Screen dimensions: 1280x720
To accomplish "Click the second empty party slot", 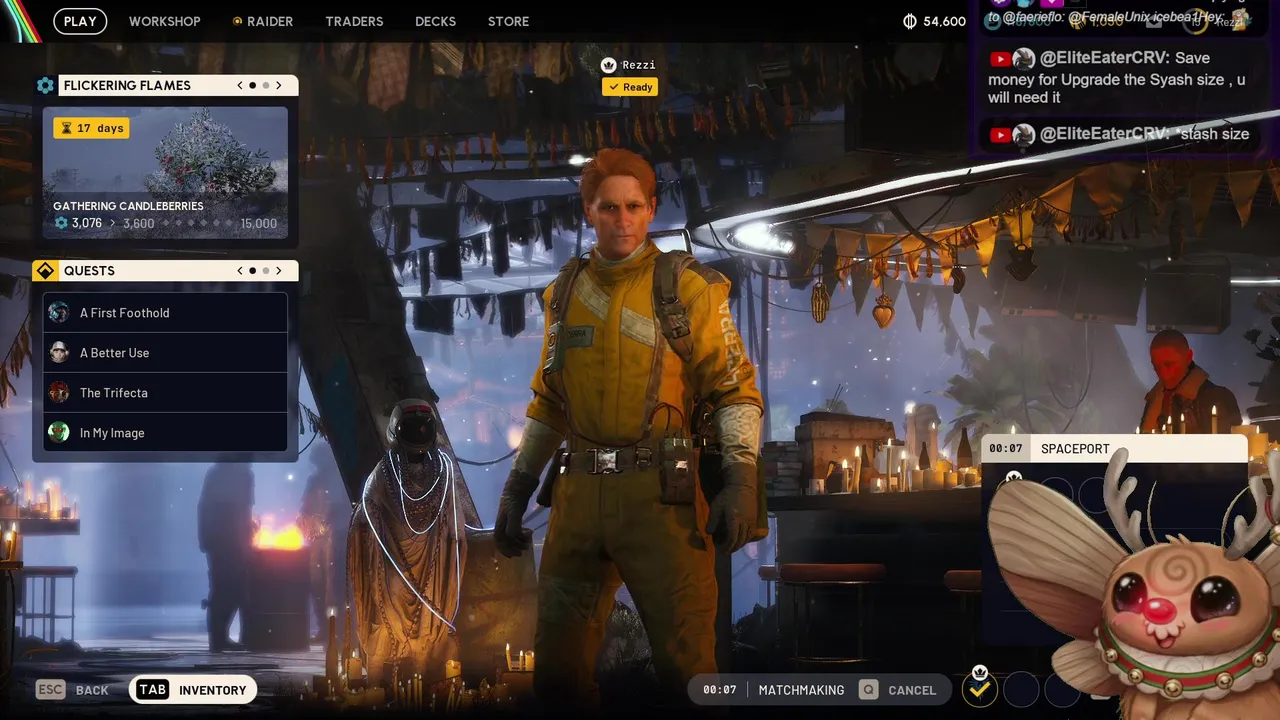I will coord(1021,689).
